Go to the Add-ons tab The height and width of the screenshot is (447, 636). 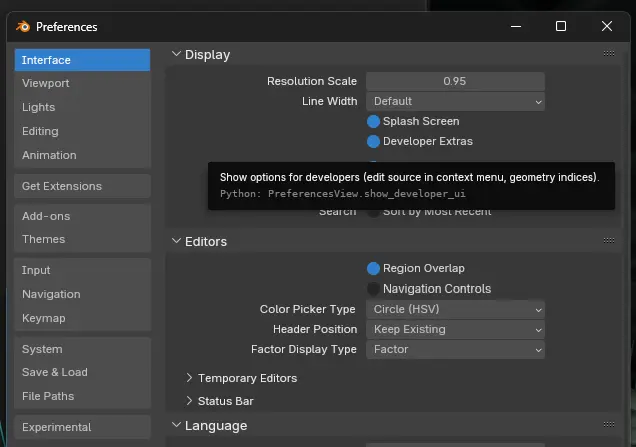coord(82,216)
